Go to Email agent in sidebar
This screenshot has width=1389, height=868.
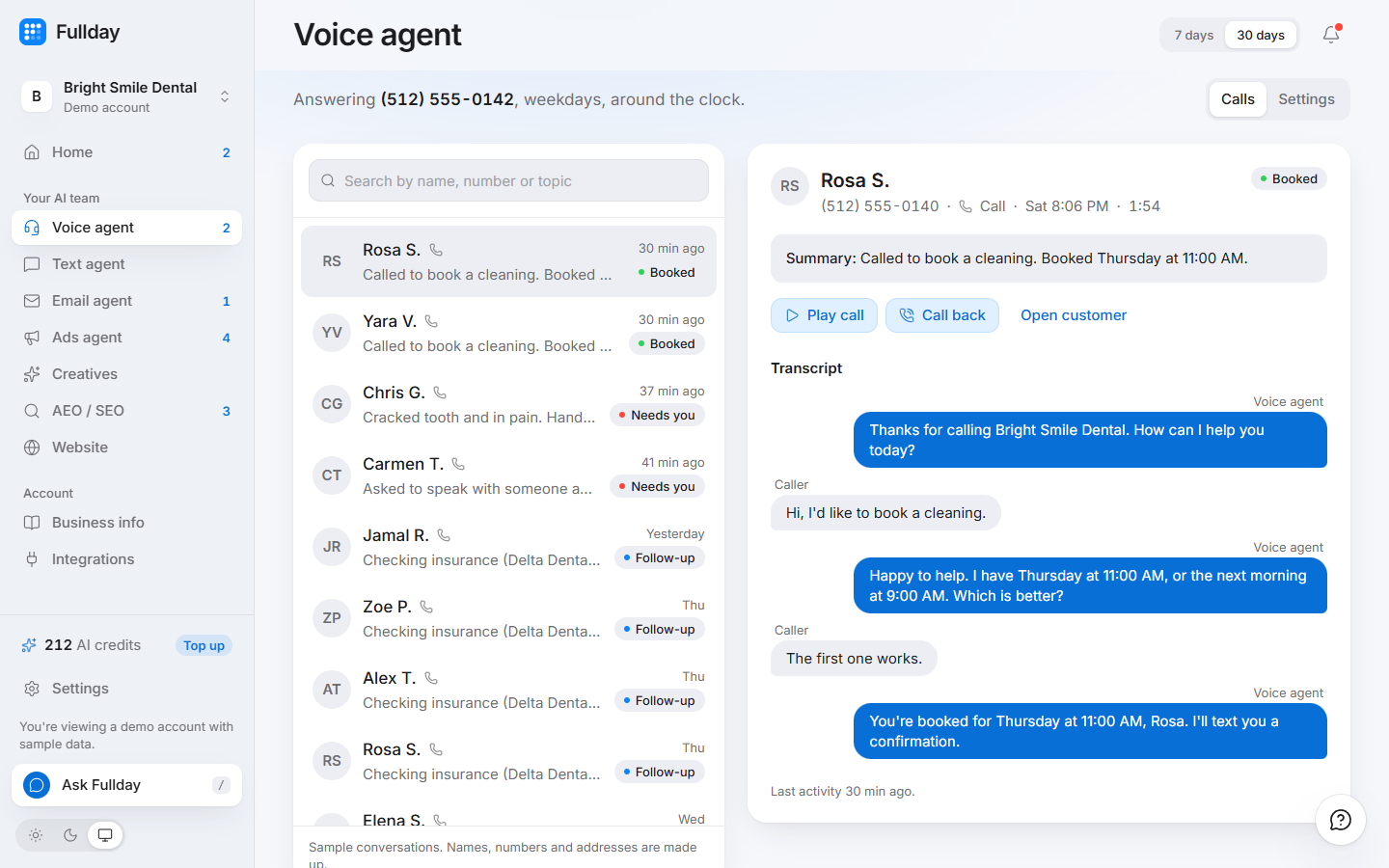pyautogui.click(x=126, y=301)
